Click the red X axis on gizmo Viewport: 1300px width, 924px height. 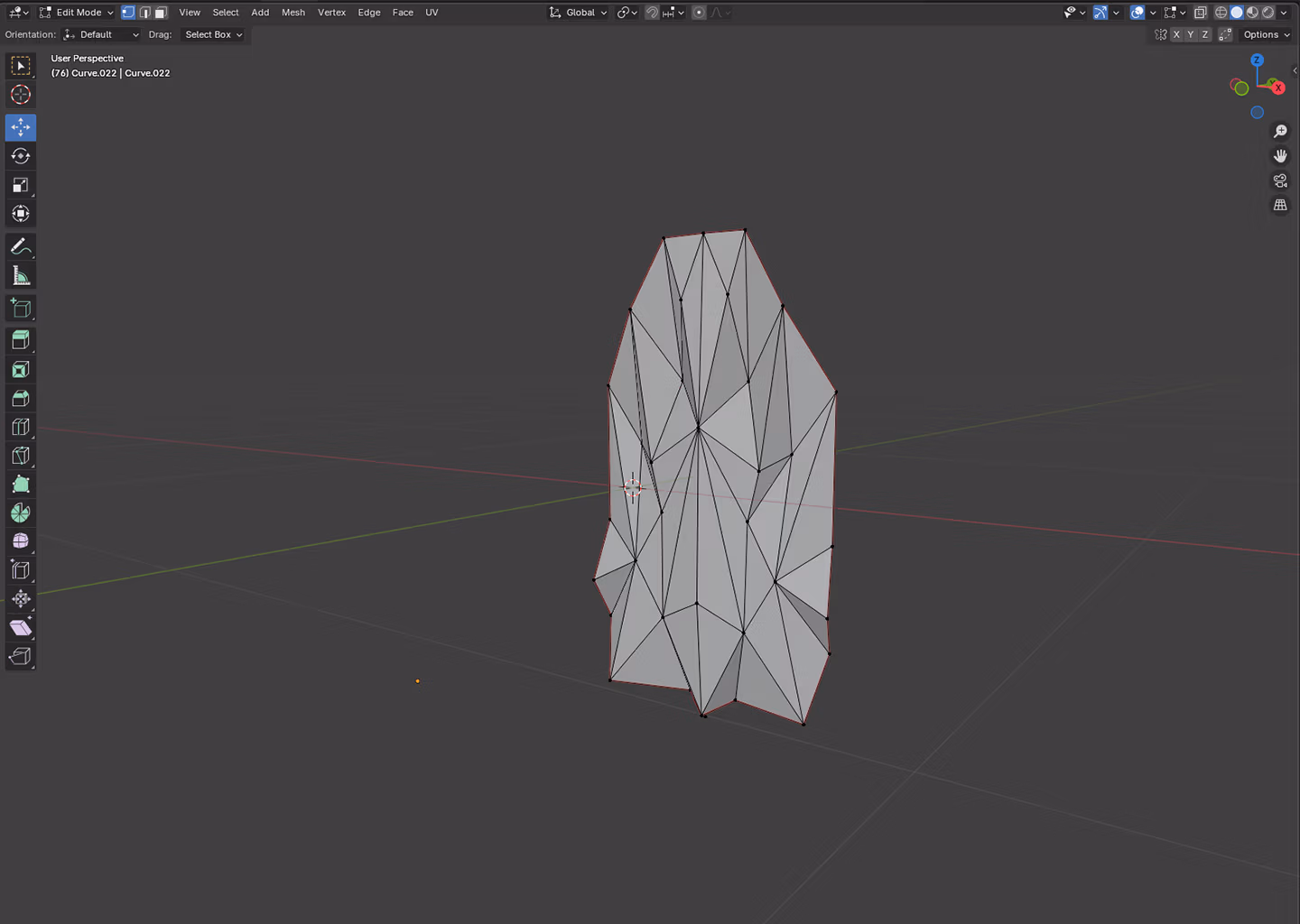tap(1277, 88)
